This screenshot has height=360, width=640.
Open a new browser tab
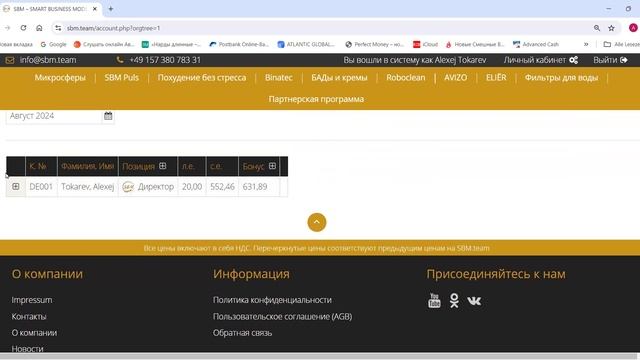click(111, 9)
